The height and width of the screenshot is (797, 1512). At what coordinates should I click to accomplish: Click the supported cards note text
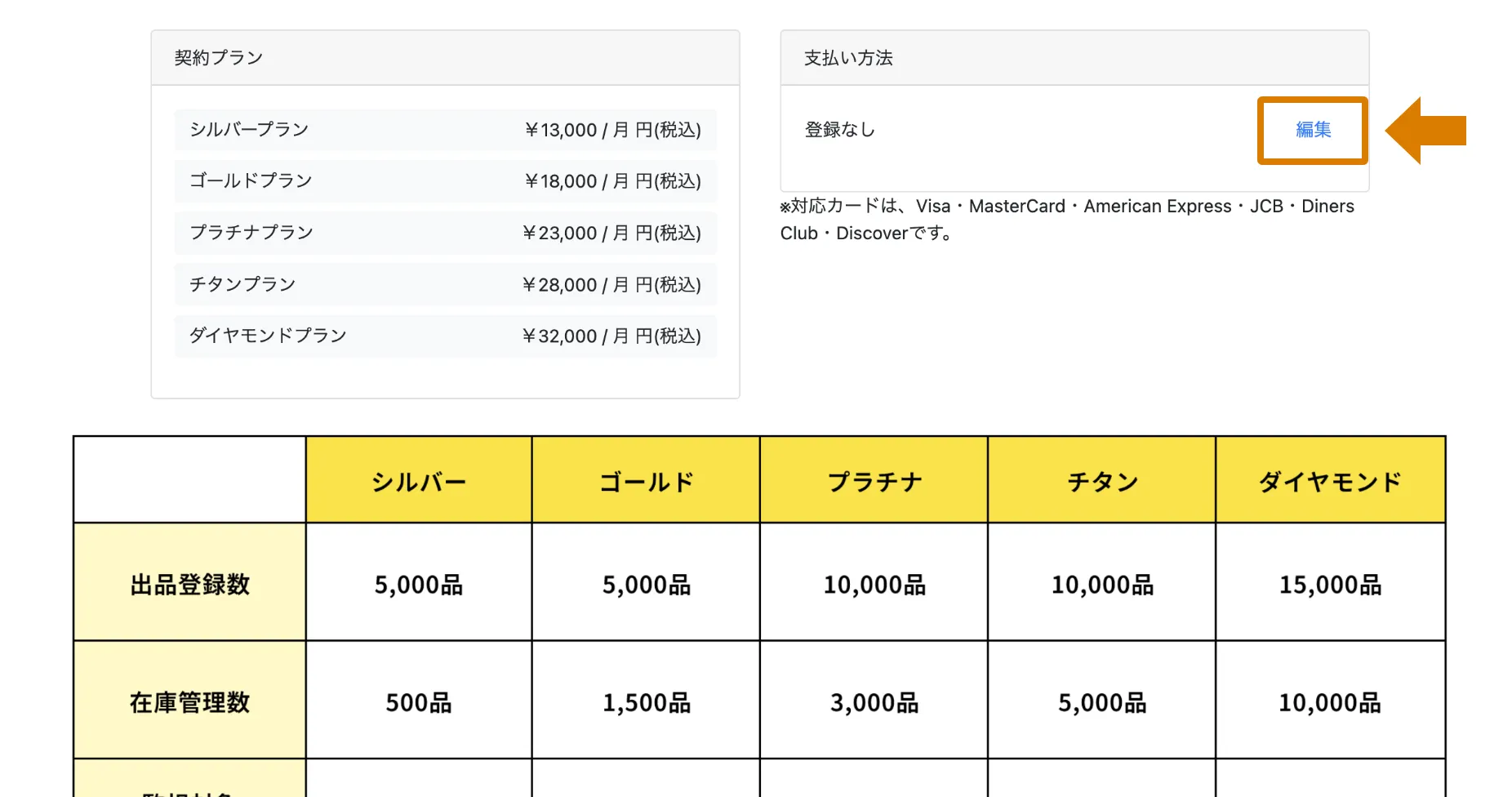pyautogui.click(x=1066, y=220)
